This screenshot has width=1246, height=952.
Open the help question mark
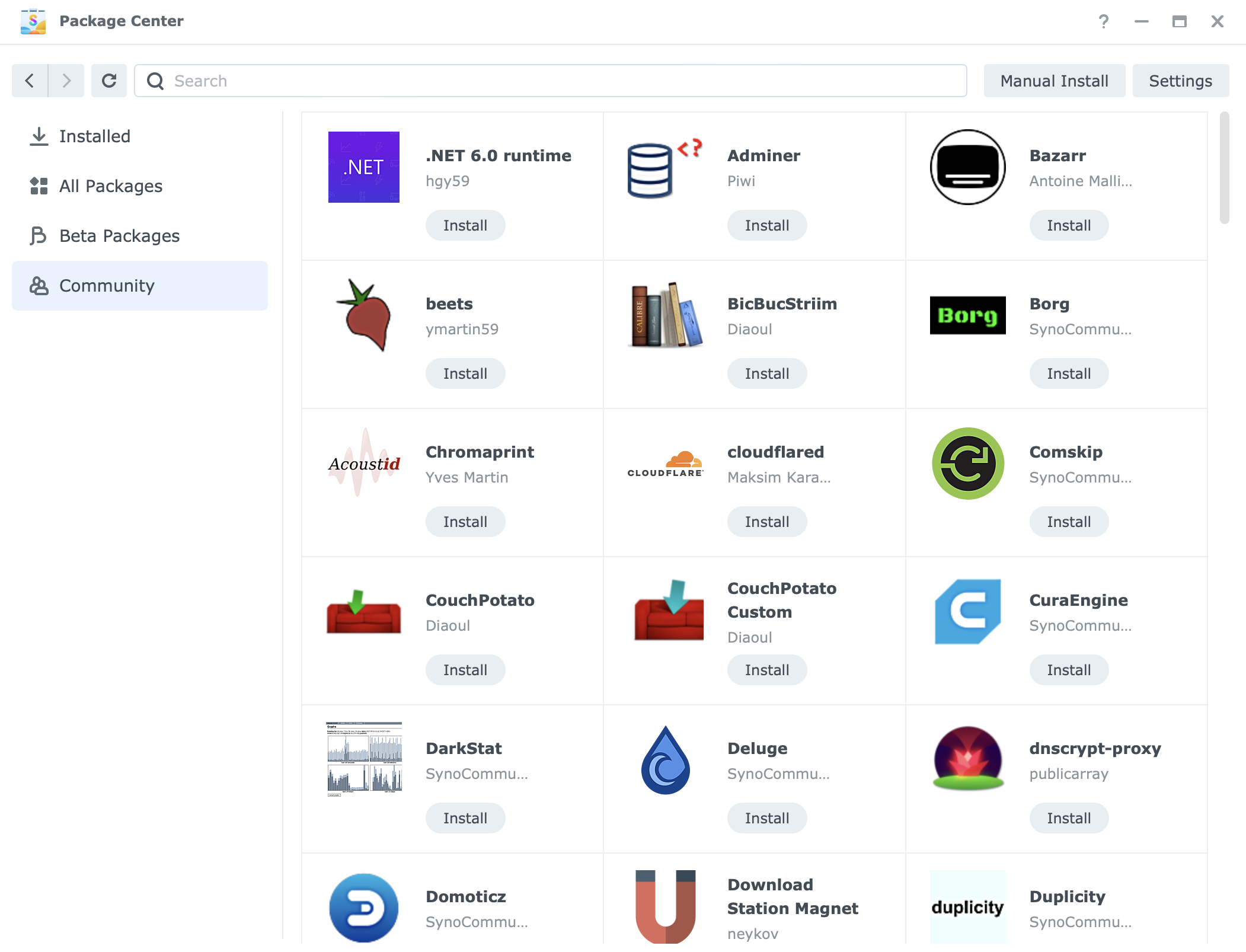tap(1103, 21)
